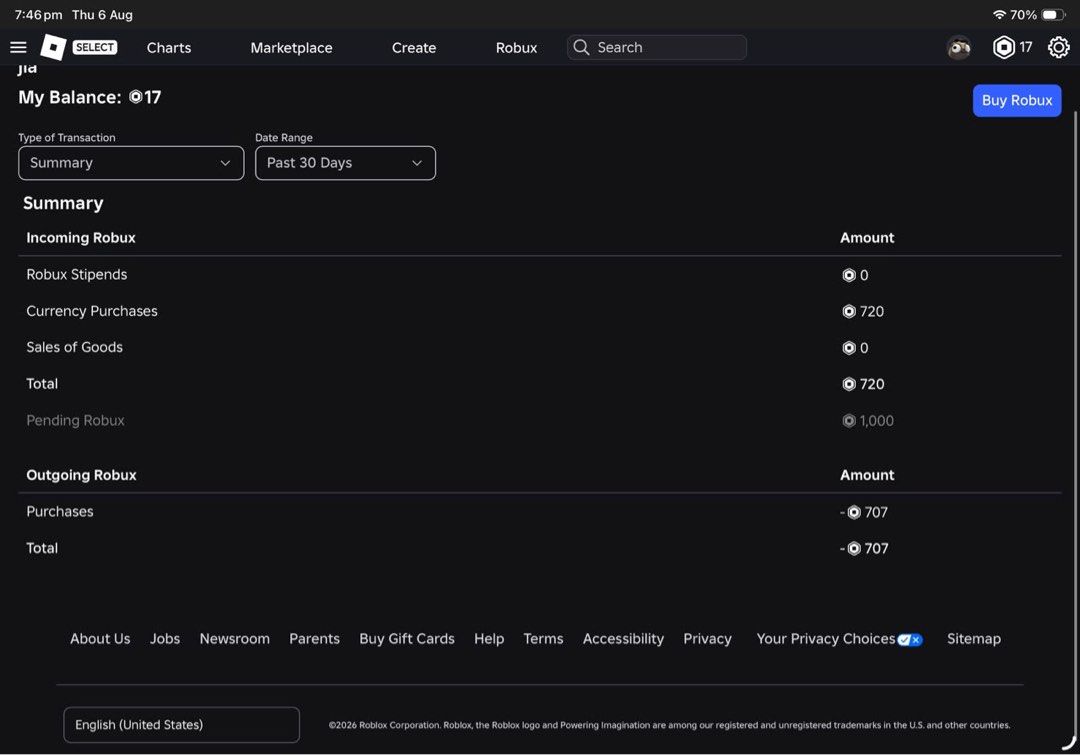Viewport: 1080px width, 755px height.
Task: Click the date Thu 6 Aug
Action: point(103,14)
